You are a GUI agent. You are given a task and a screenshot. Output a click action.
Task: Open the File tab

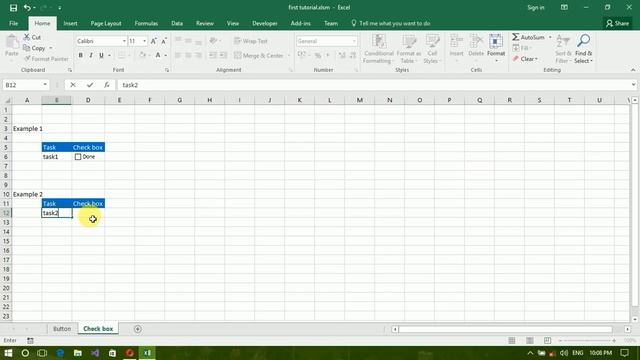(x=13, y=23)
